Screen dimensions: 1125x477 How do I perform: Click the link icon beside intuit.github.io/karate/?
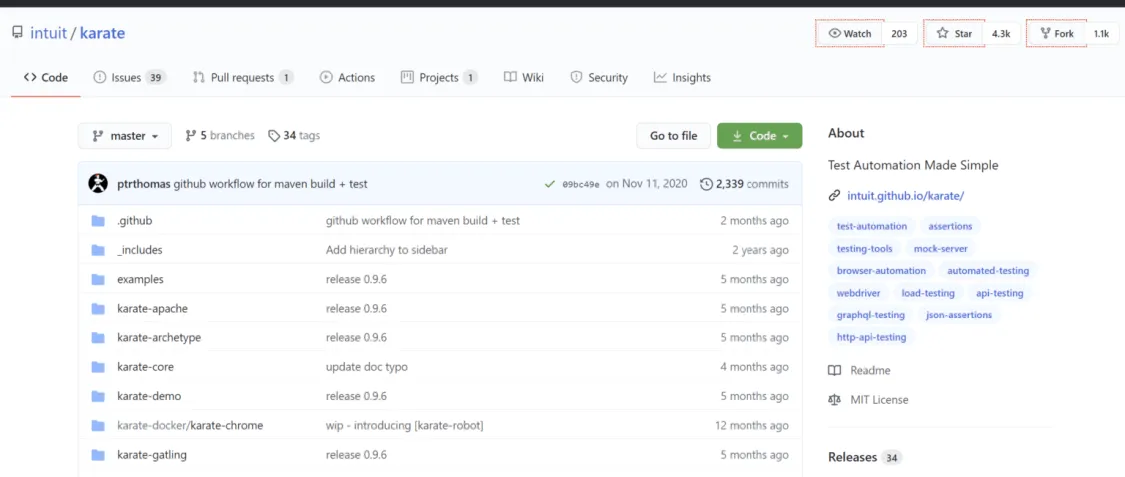click(x=834, y=195)
